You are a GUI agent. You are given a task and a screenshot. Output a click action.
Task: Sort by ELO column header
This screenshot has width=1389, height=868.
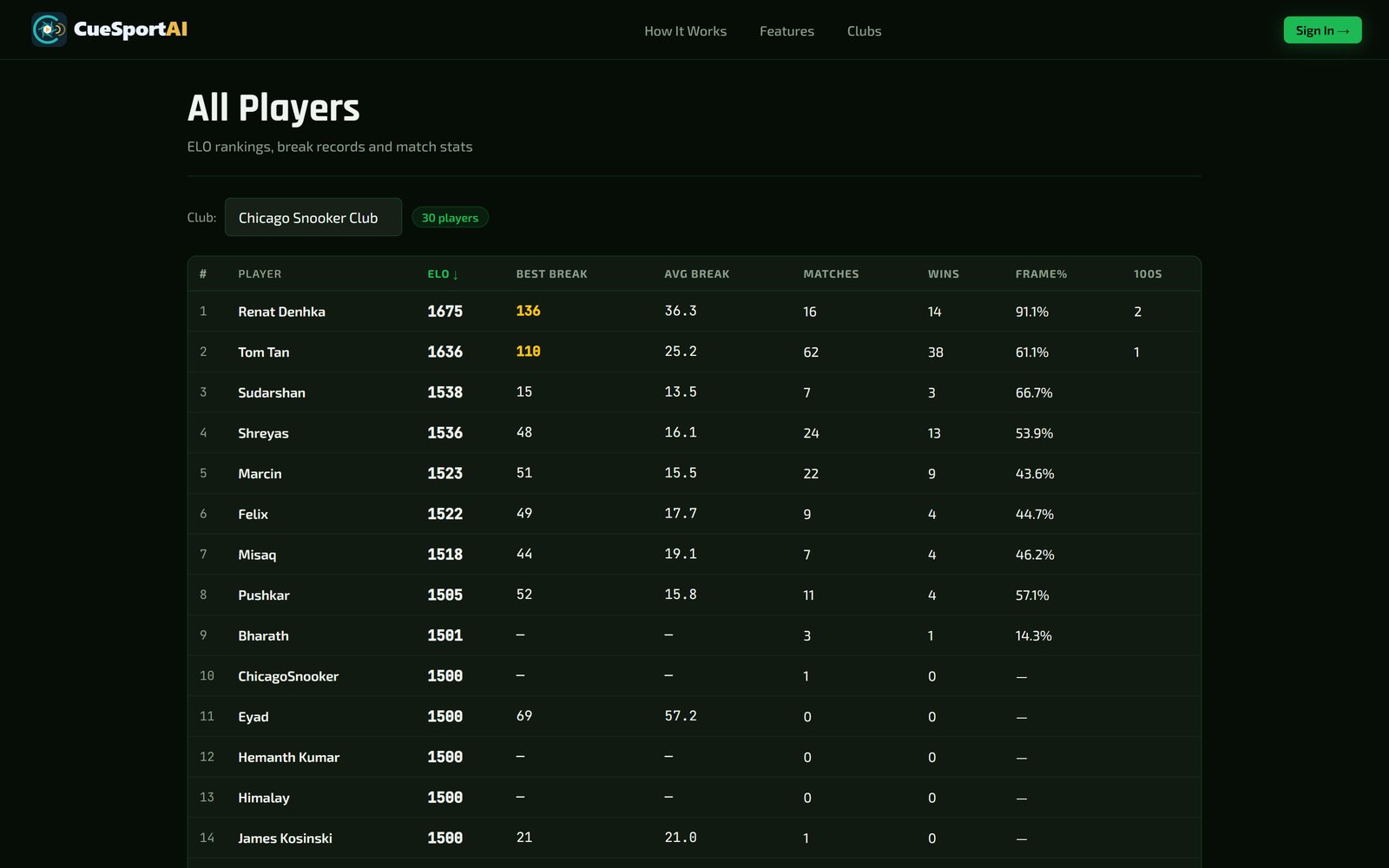point(443,274)
